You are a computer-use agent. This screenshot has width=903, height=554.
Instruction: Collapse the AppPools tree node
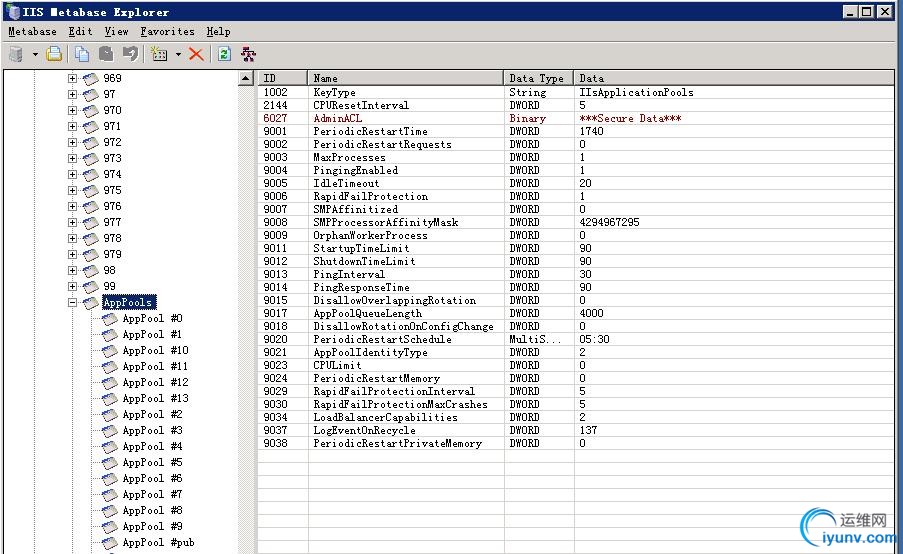(x=72, y=302)
